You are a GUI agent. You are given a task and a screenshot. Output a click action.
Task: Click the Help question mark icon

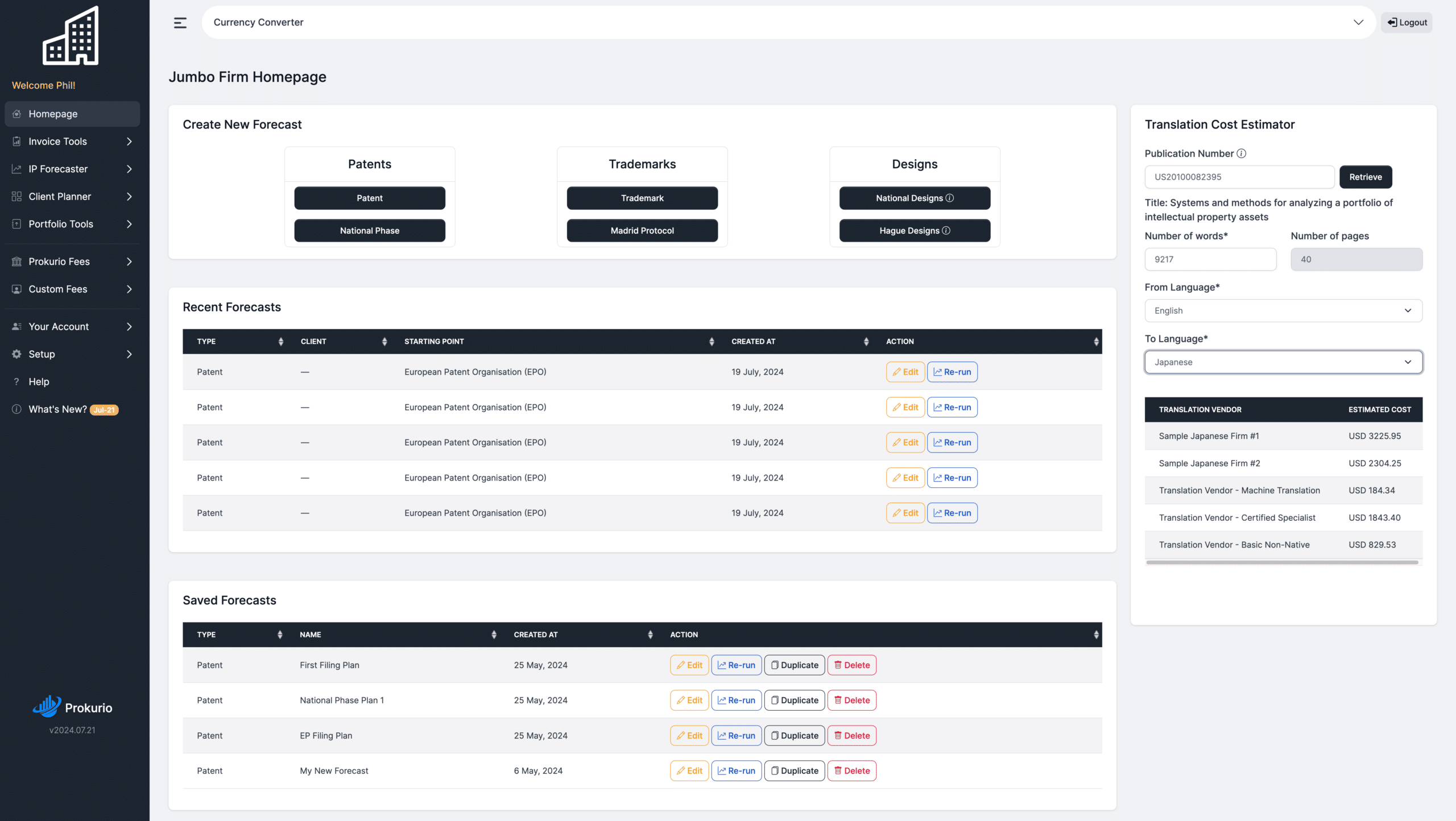[16, 382]
